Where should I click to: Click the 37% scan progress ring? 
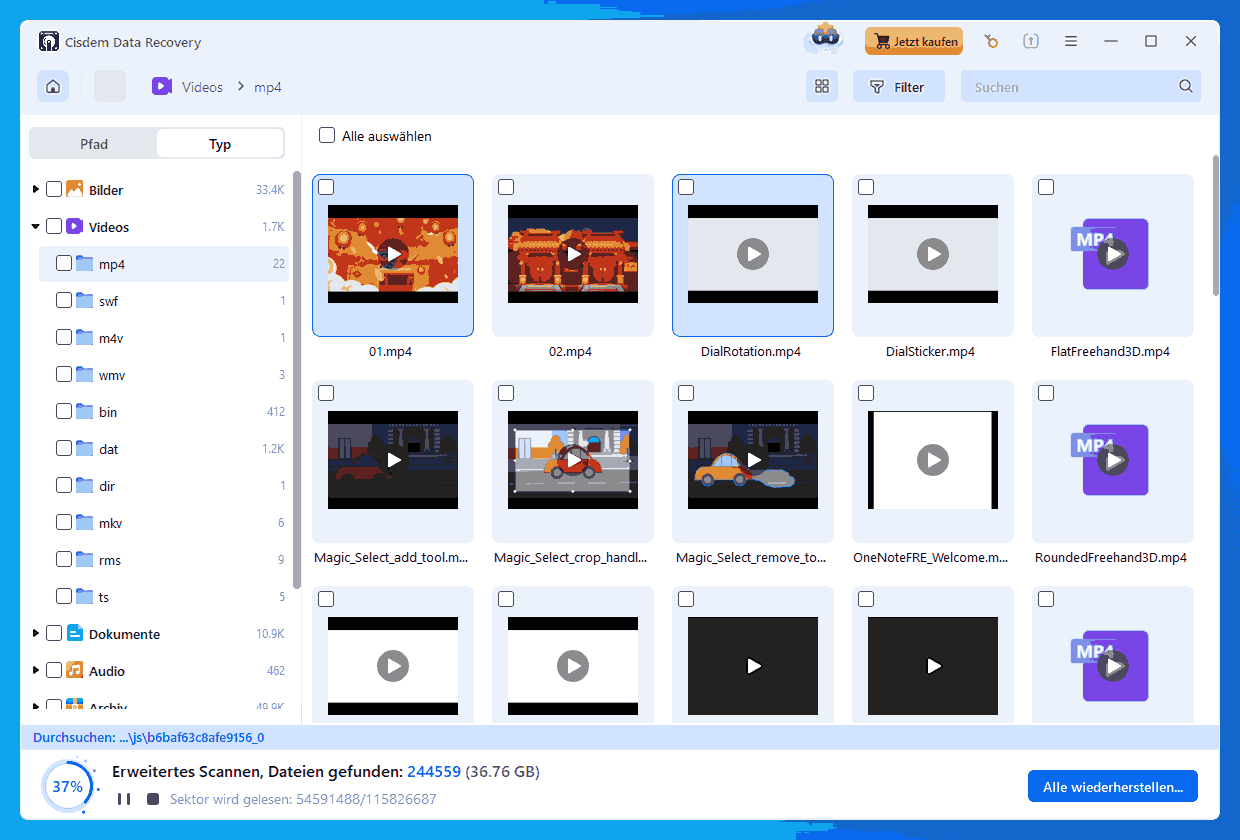point(67,787)
